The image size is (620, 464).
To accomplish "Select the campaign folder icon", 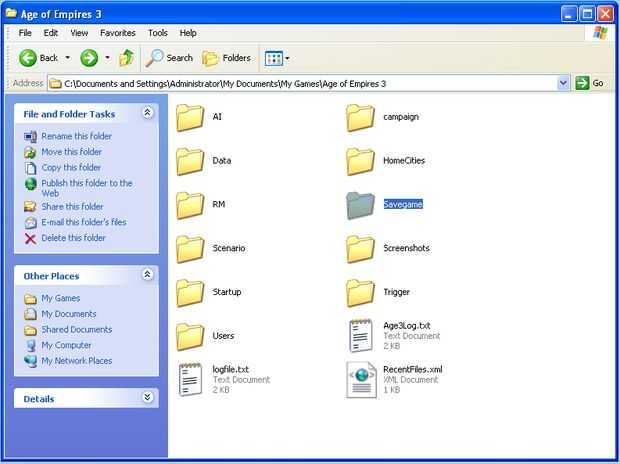I will [360, 117].
